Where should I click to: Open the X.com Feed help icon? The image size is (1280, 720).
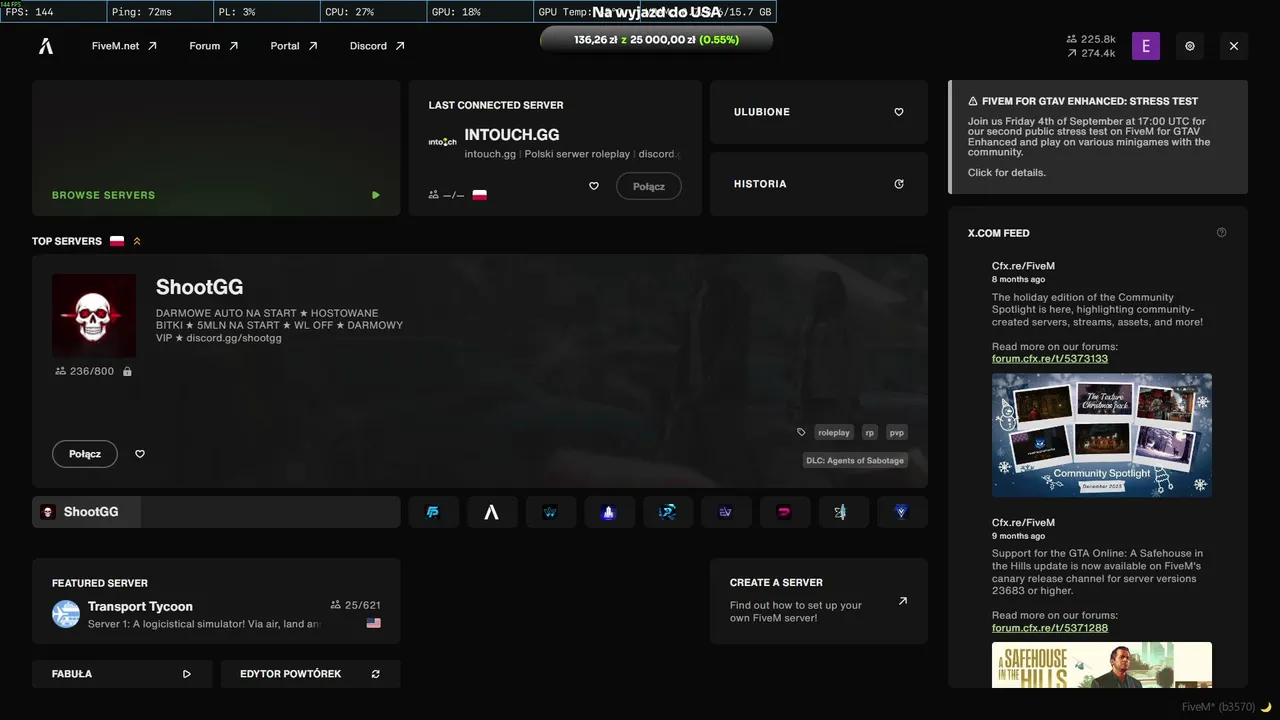pyautogui.click(x=1221, y=233)
